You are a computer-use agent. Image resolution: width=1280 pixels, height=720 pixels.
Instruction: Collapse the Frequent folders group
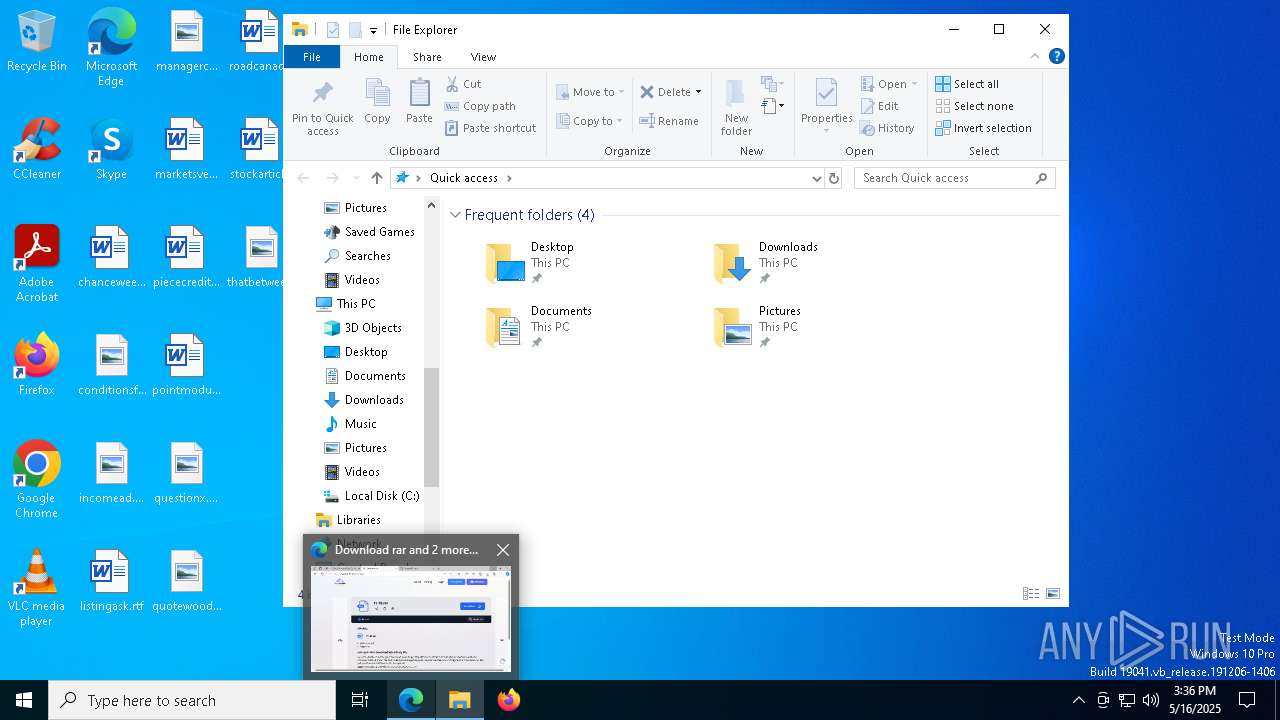click(x=456, y=215)
